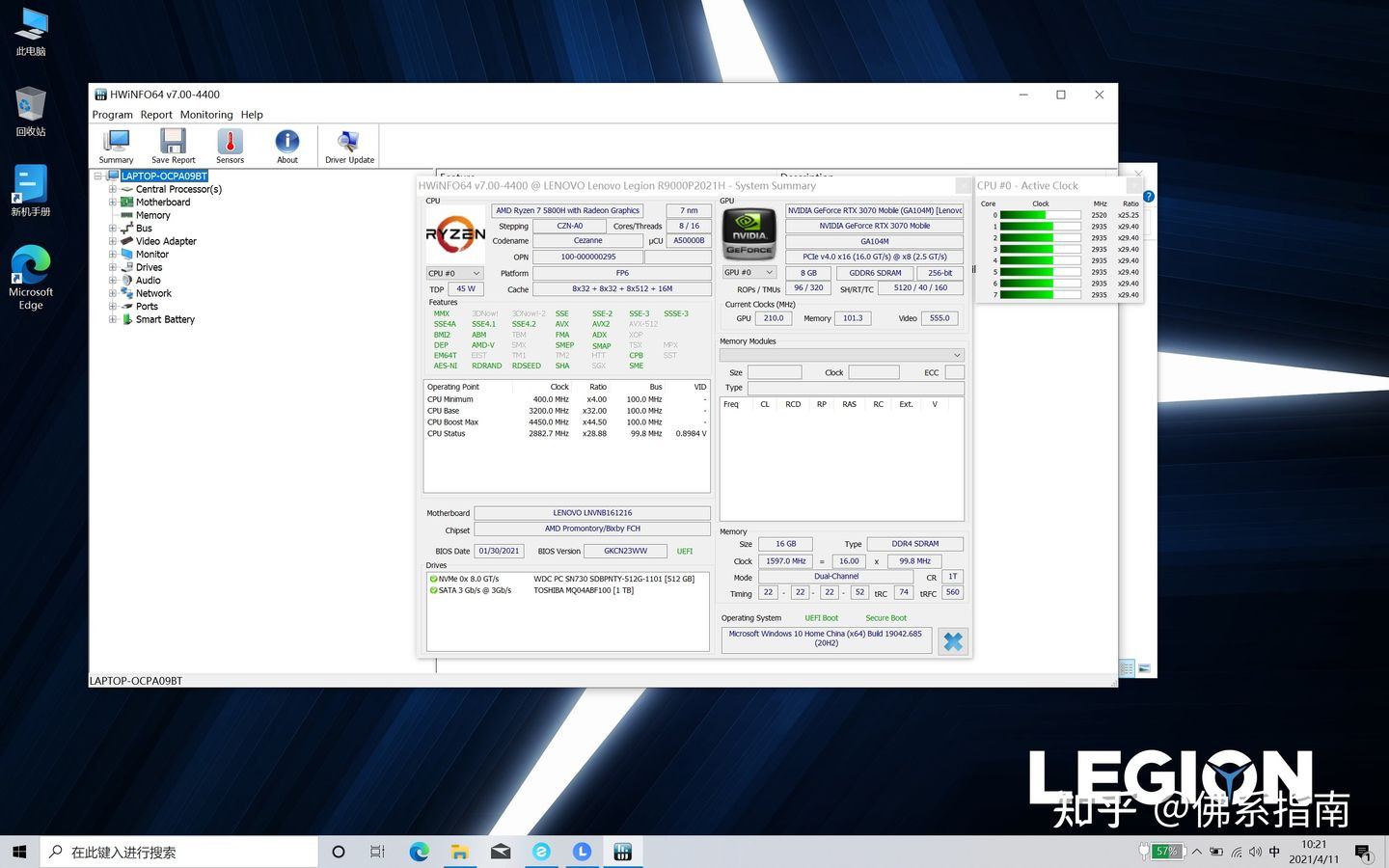Image resolution: width=1389 pixels, height=868 pixels.
Task: Click the Core 4 clock bar
Action: coord(1040,260)
